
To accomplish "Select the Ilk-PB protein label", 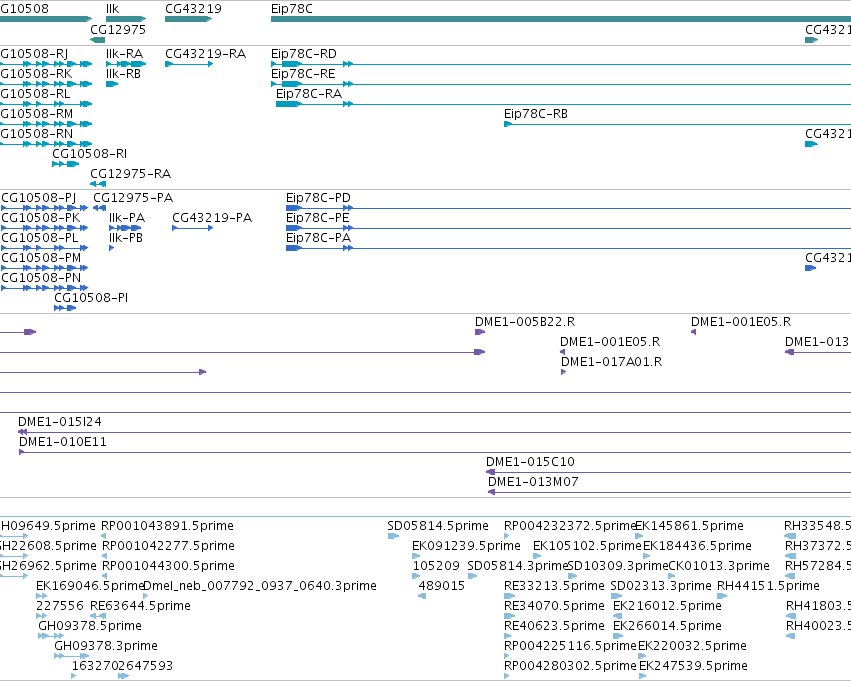I will [126, 238].
